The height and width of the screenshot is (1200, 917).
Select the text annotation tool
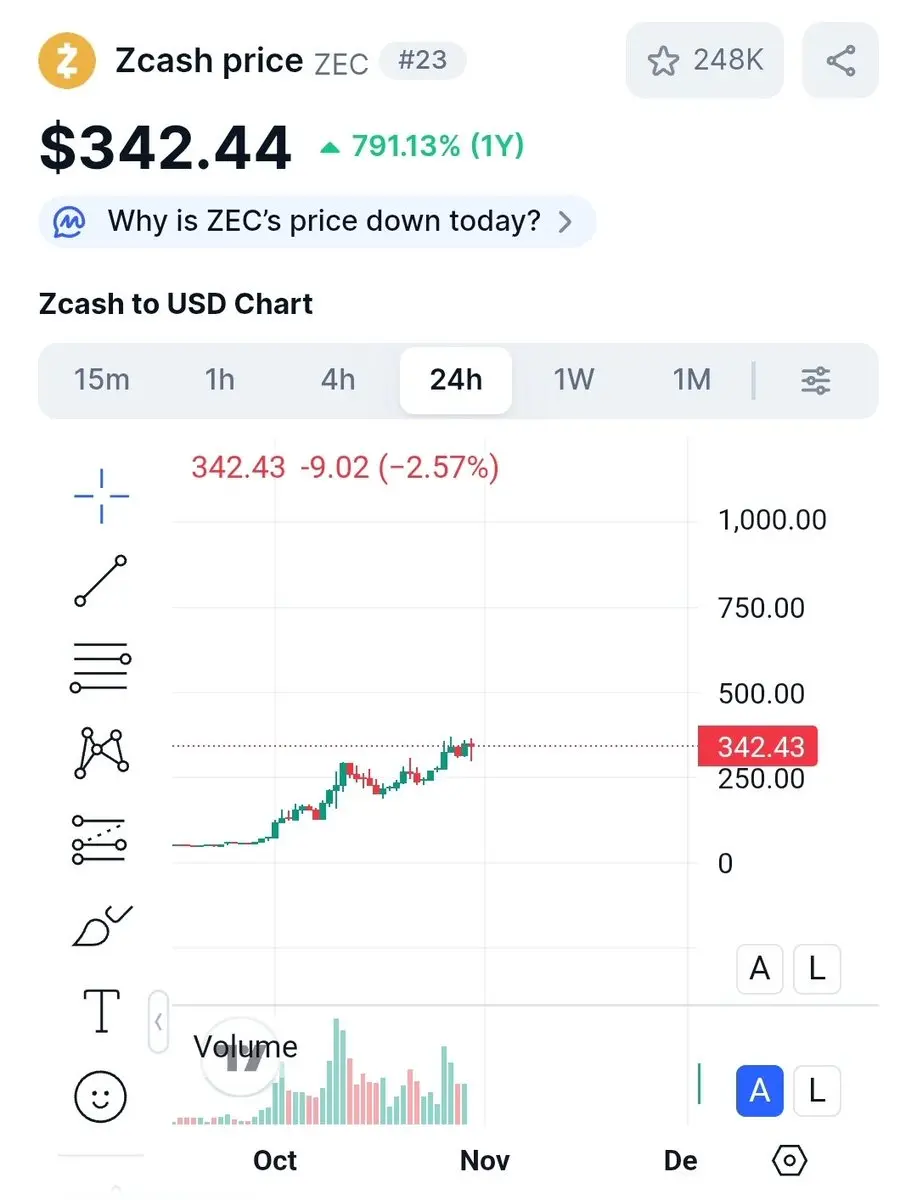tap(101, 1011)
